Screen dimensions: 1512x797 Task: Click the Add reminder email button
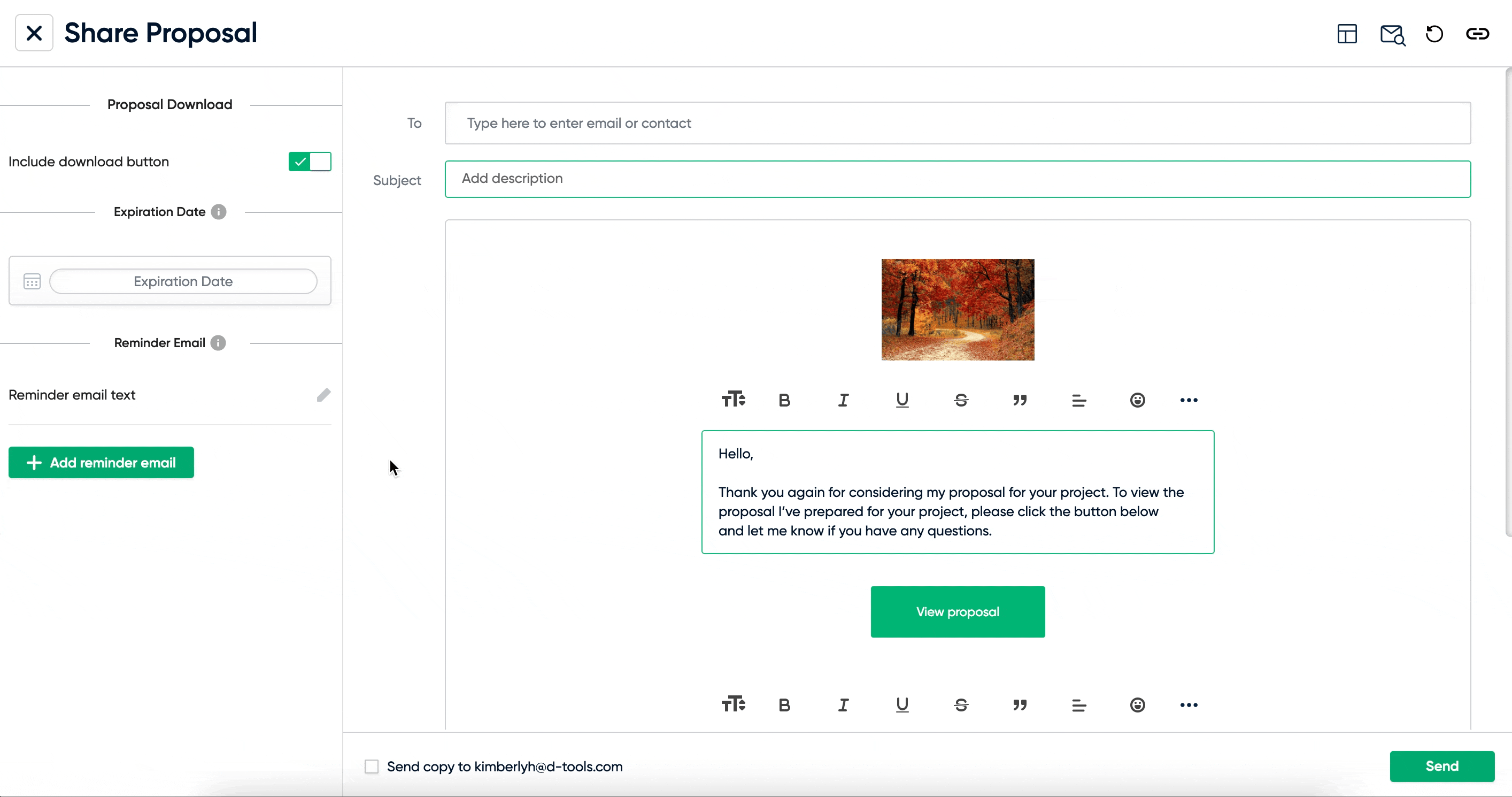coord(101,462)
